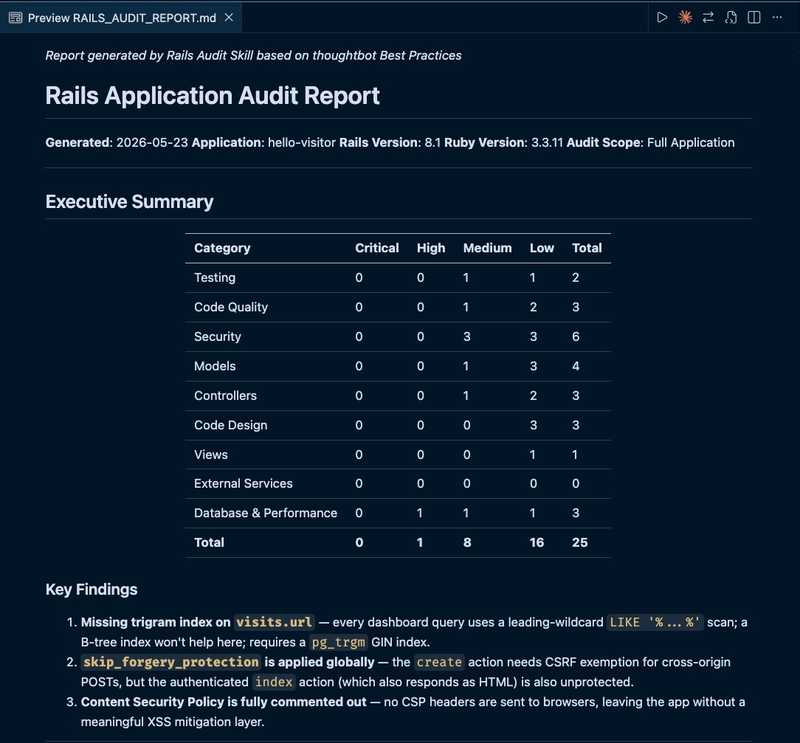Click the Show Source file icon
Image resolution: width=800 pixels, height=743 pixels.
(x=731, y=17)
